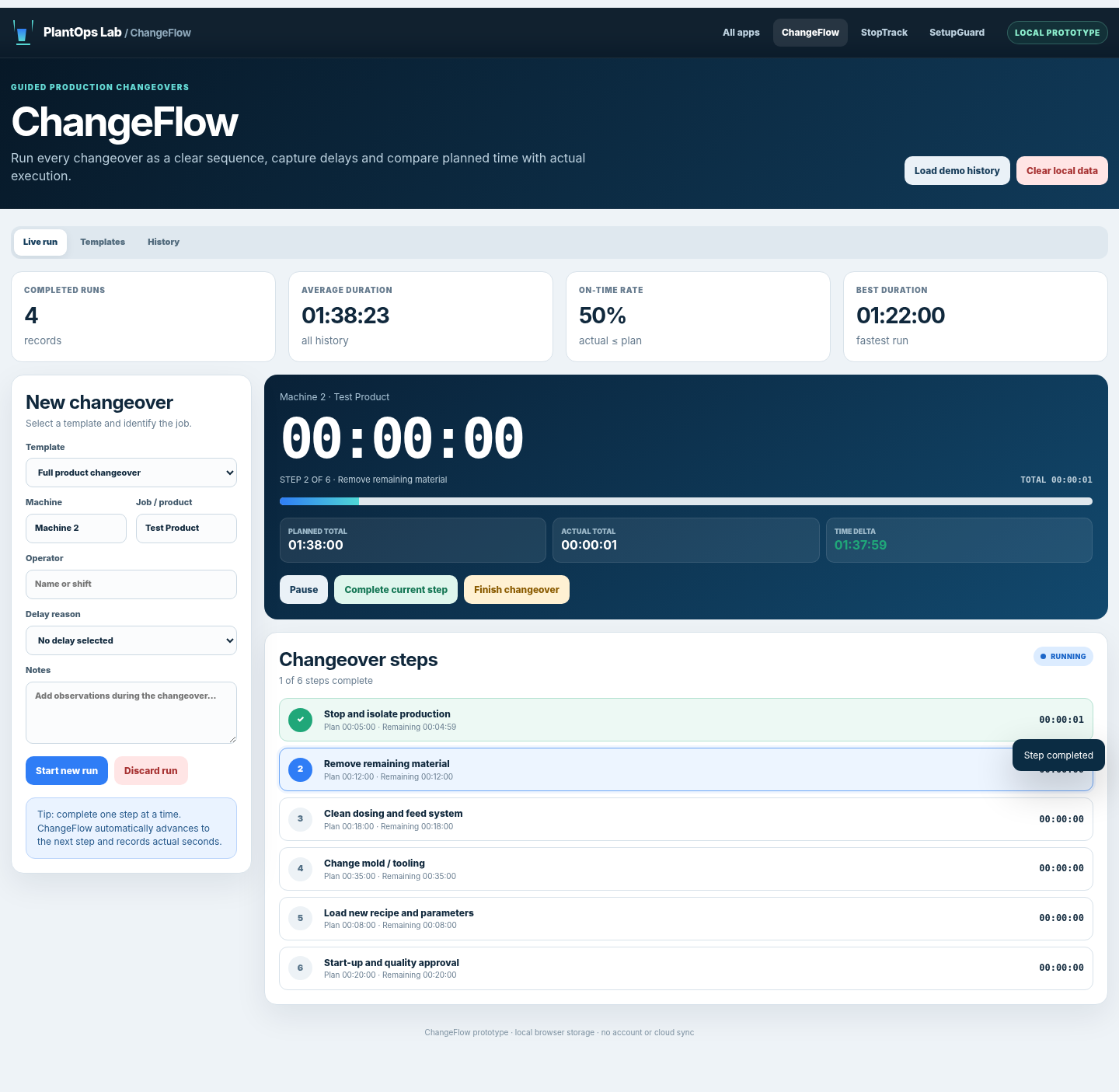
Task: Click the step 5 number badge
Action: [300, 919]
